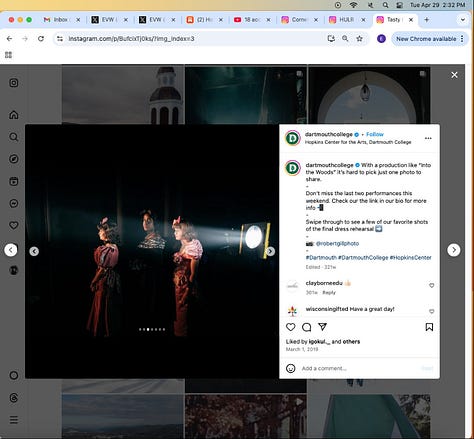Share post via paper plane icon
Screen dimensions: 474x439
[x=322, y=327]
